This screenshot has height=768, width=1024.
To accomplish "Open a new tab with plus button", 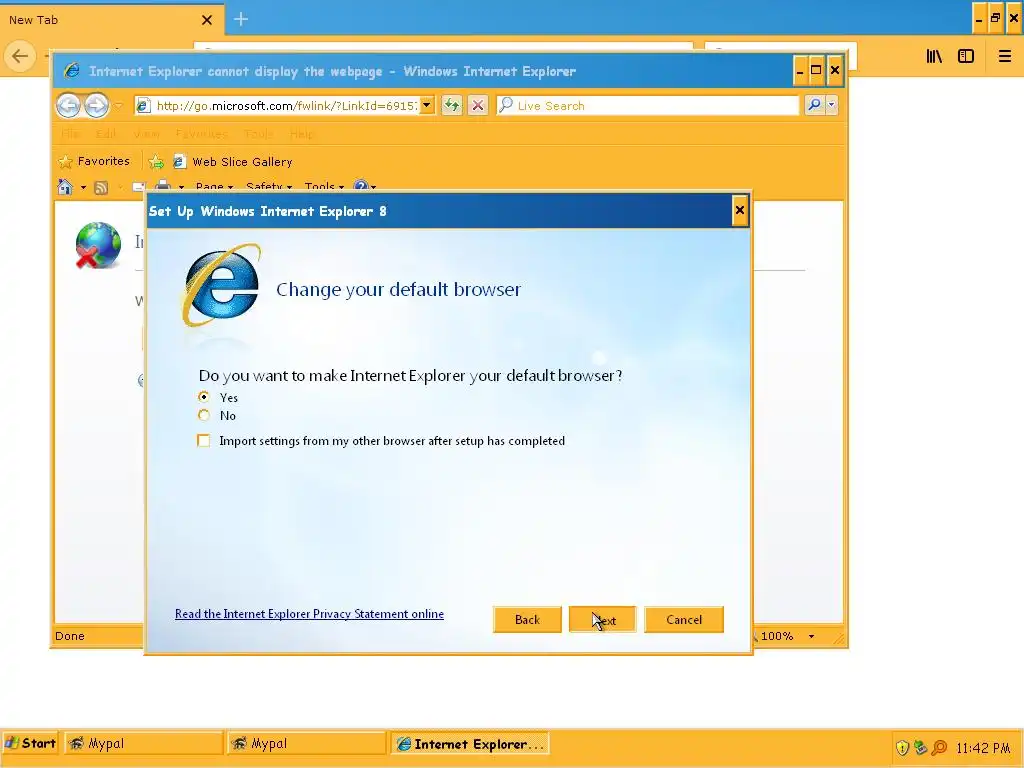I will point(240,20).
